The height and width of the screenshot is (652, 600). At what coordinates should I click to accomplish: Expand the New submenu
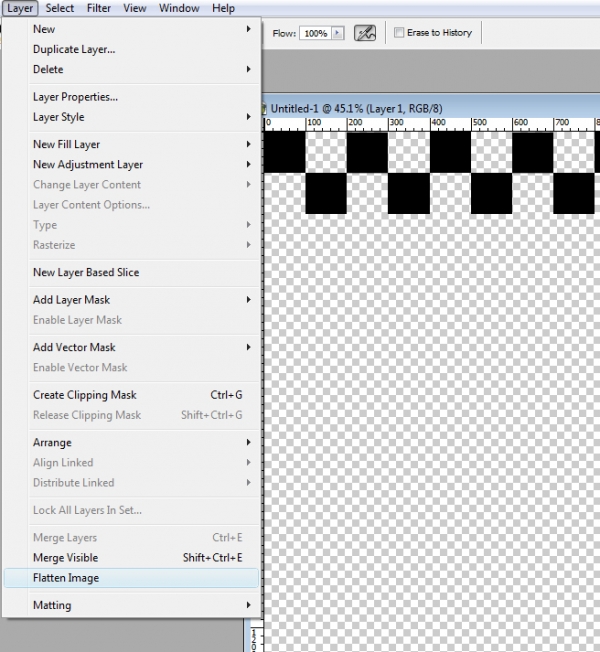pos(131,29)
